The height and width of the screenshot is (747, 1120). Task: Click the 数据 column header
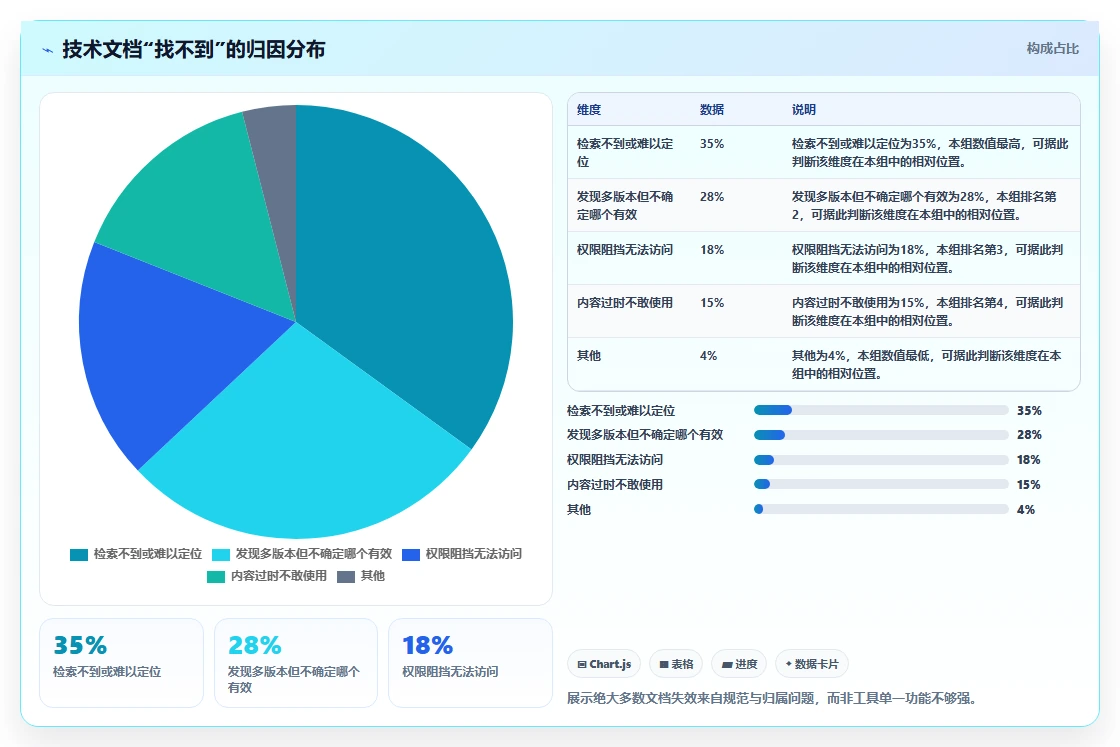pos(712,109)
